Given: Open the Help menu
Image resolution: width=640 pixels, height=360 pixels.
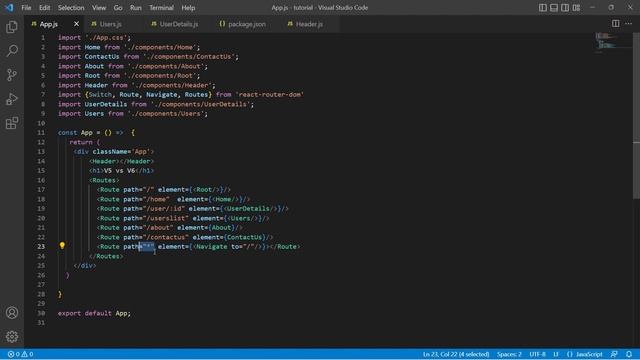Looking at the screenshot, I should coord(188,8).
